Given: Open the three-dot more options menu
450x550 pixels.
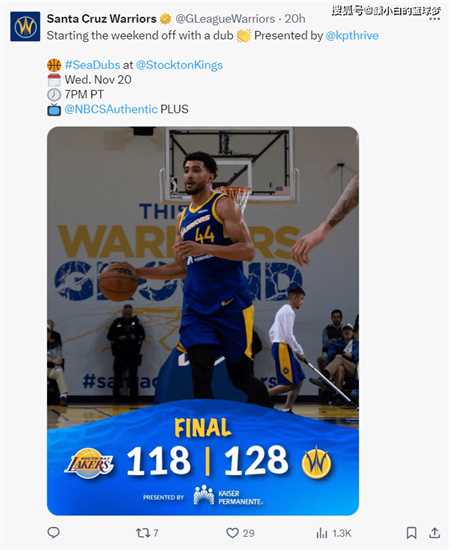Looking at the screenshot, I should [x=434, y=19].
